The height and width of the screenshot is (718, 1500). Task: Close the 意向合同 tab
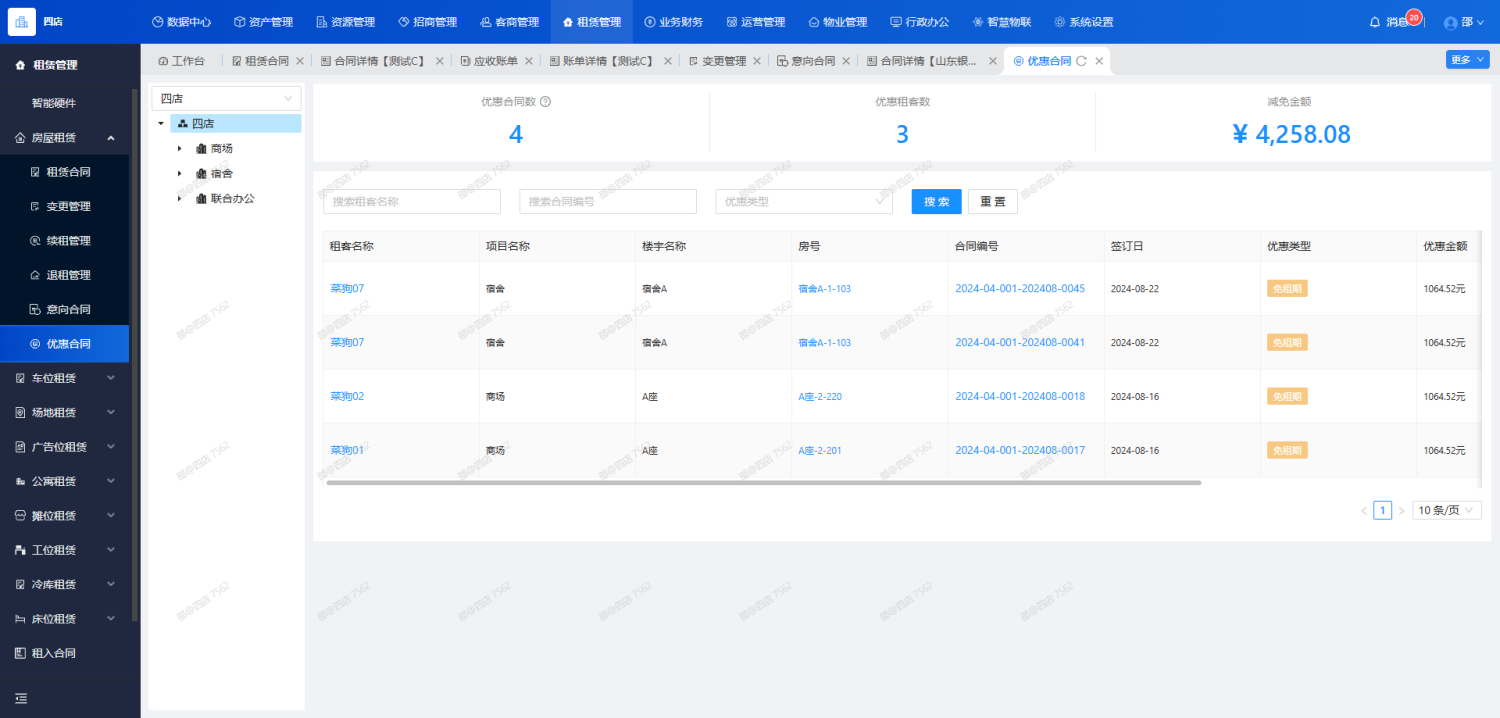[x=846, y=61]
